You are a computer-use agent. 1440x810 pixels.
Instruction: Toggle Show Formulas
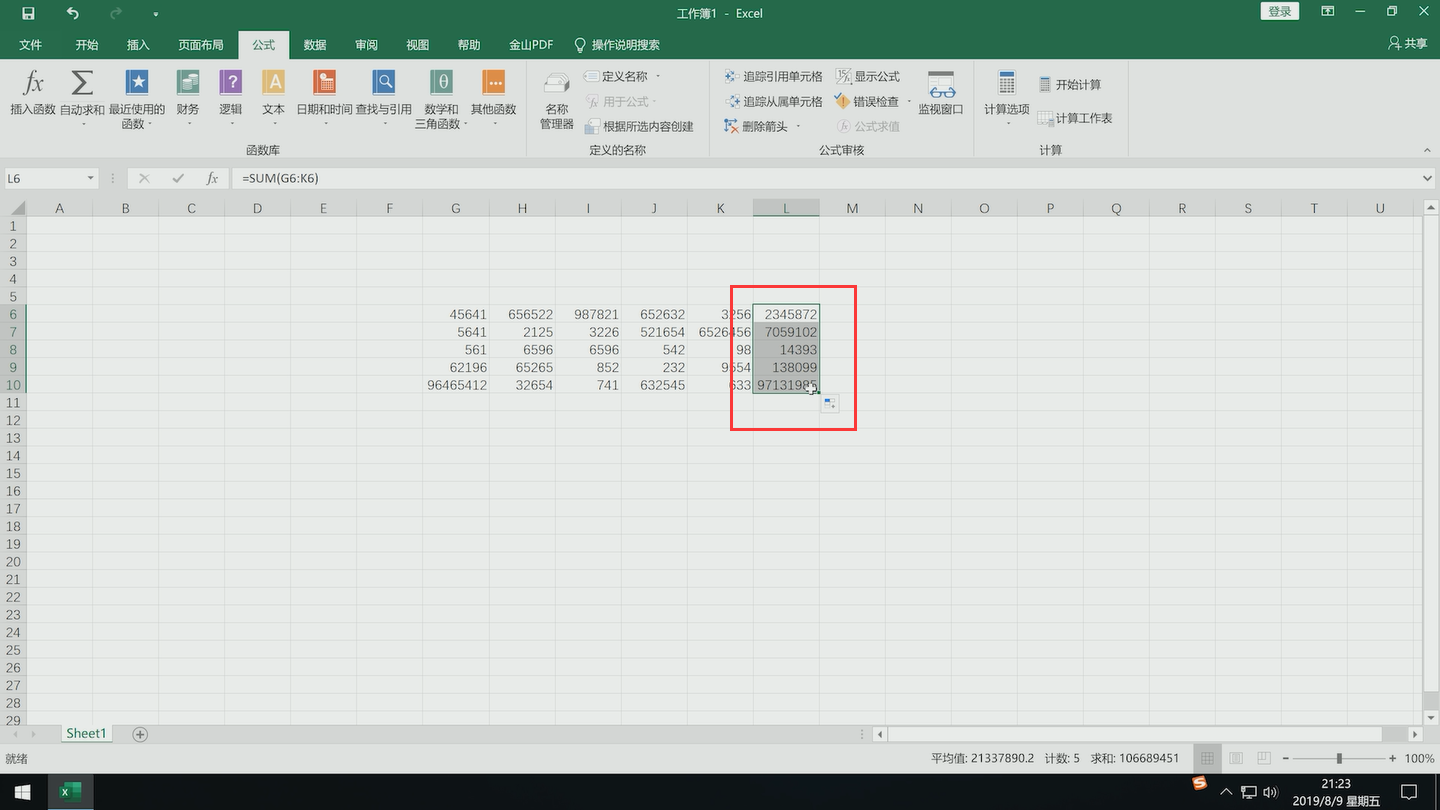click(x=868, y=76)
